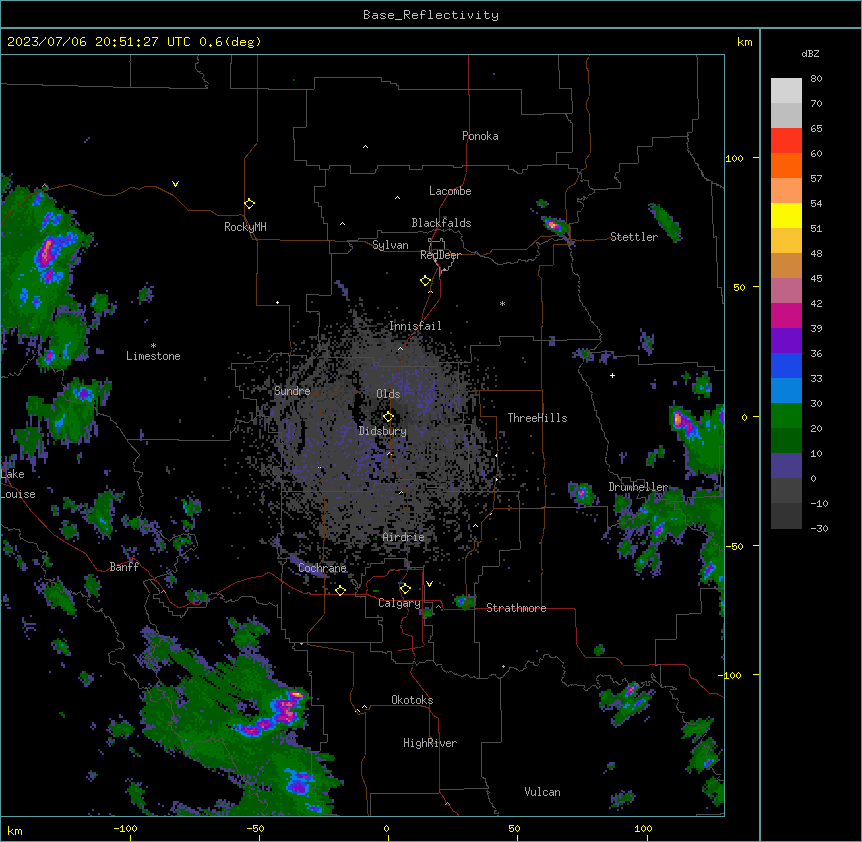Click the intense storm cell west of Stettler
The width and height of the screenshot is (862, 842).
pyautogui.click(x=555, y=225)
